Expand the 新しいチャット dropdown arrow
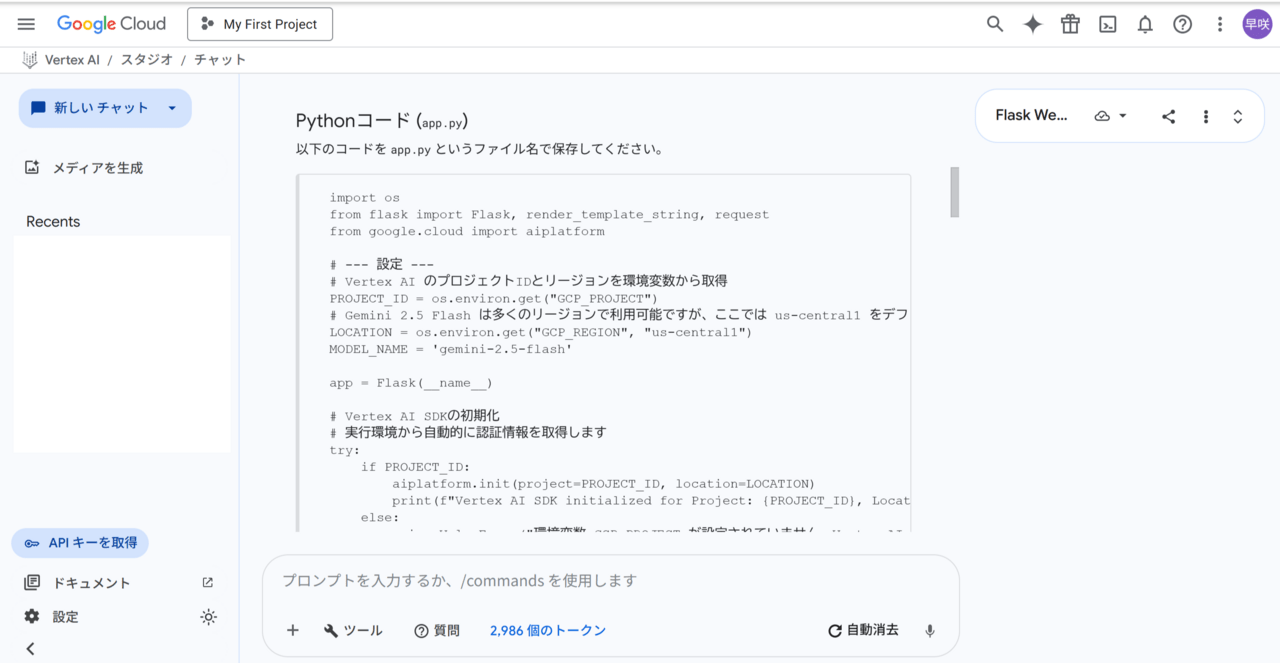 172,108
